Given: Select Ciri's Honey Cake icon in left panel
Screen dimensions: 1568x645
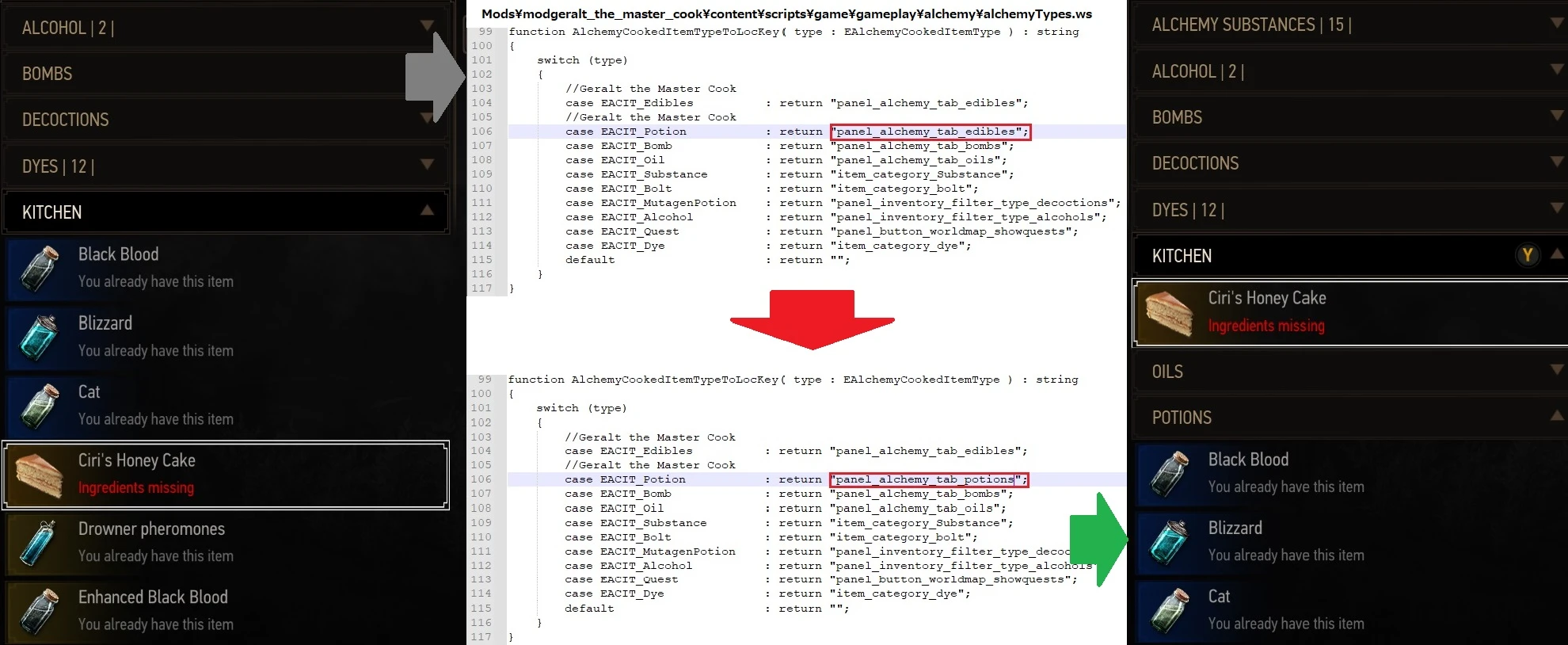Looking at the screenshot, I should [40, 475].
